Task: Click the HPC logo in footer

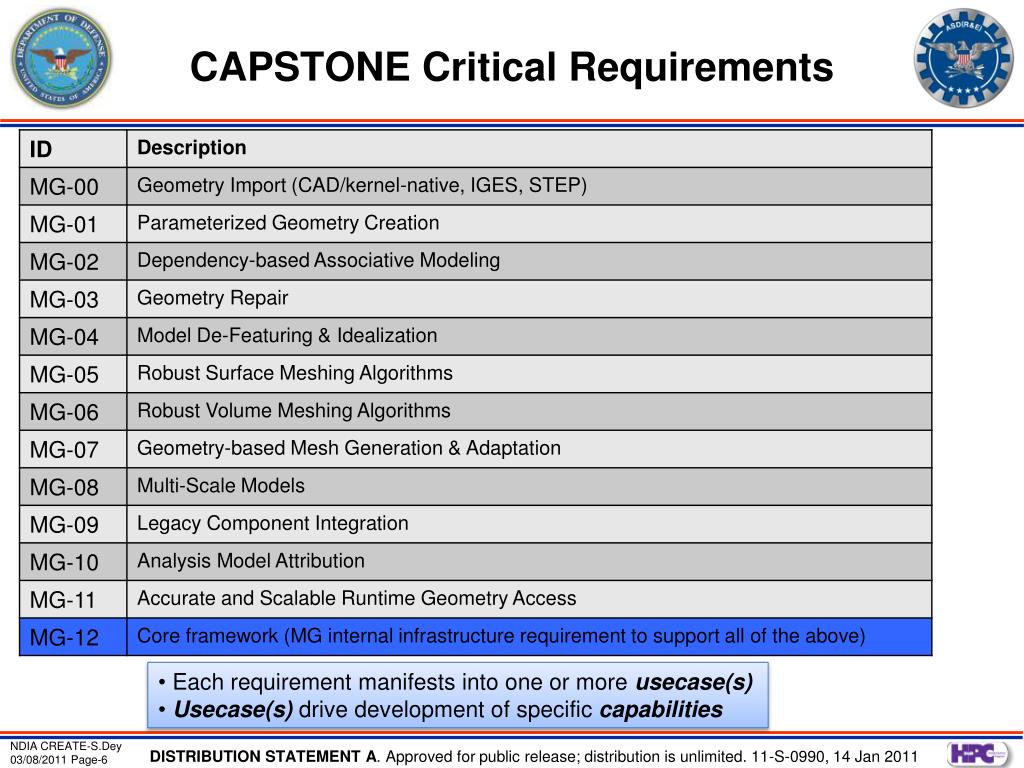Action: pyautogui.click(x=978, y=754)
